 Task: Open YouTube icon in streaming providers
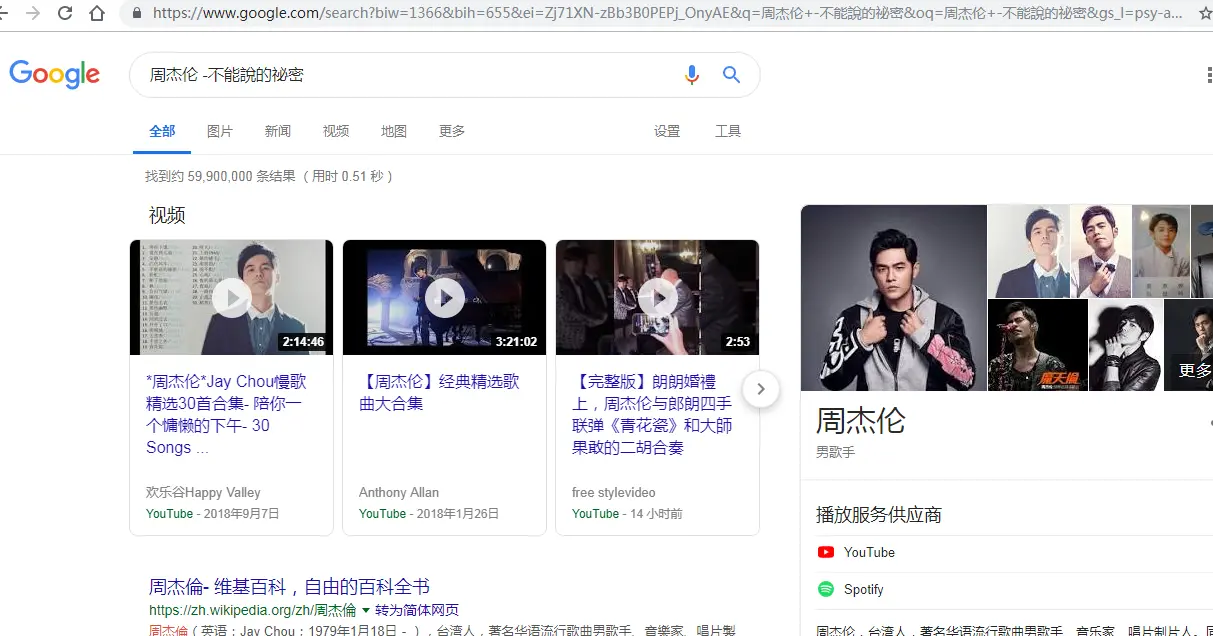[x=826, y=552]
